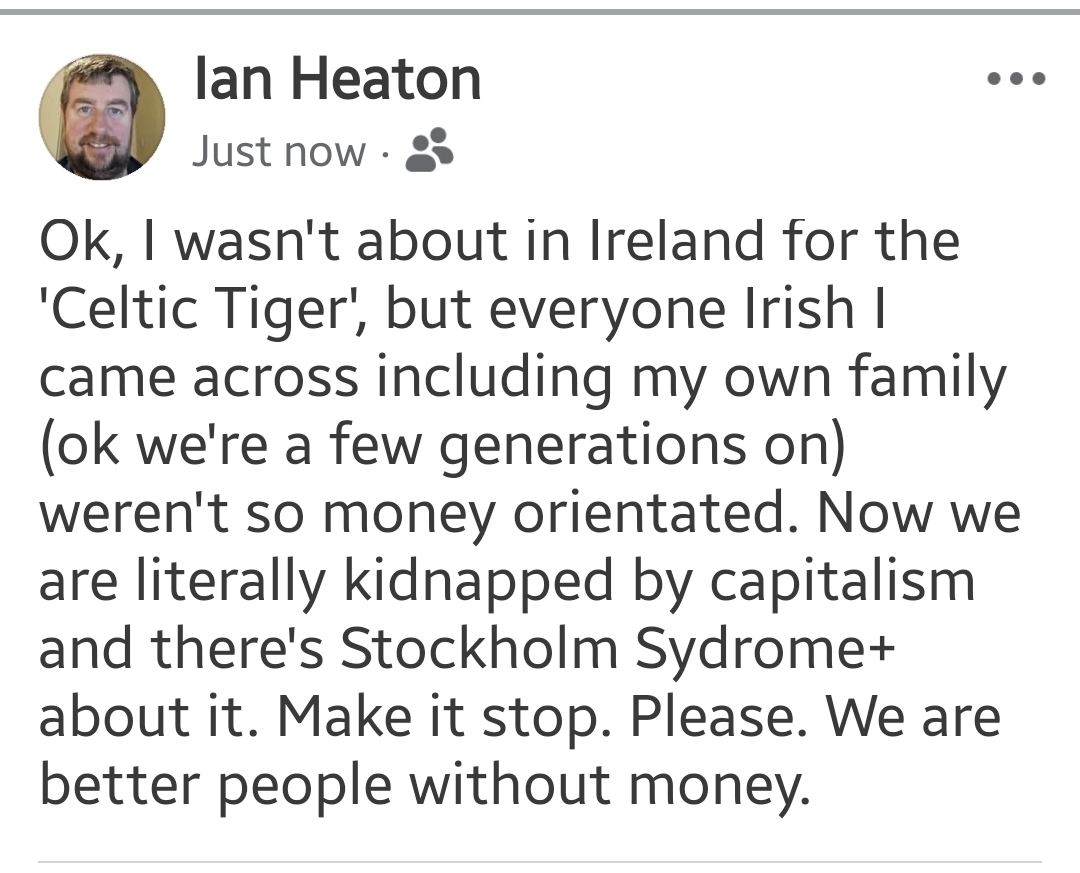Click the 'Just now' timestamp
The width and height of the screenshot is (1080, 873).
[278, 152]
